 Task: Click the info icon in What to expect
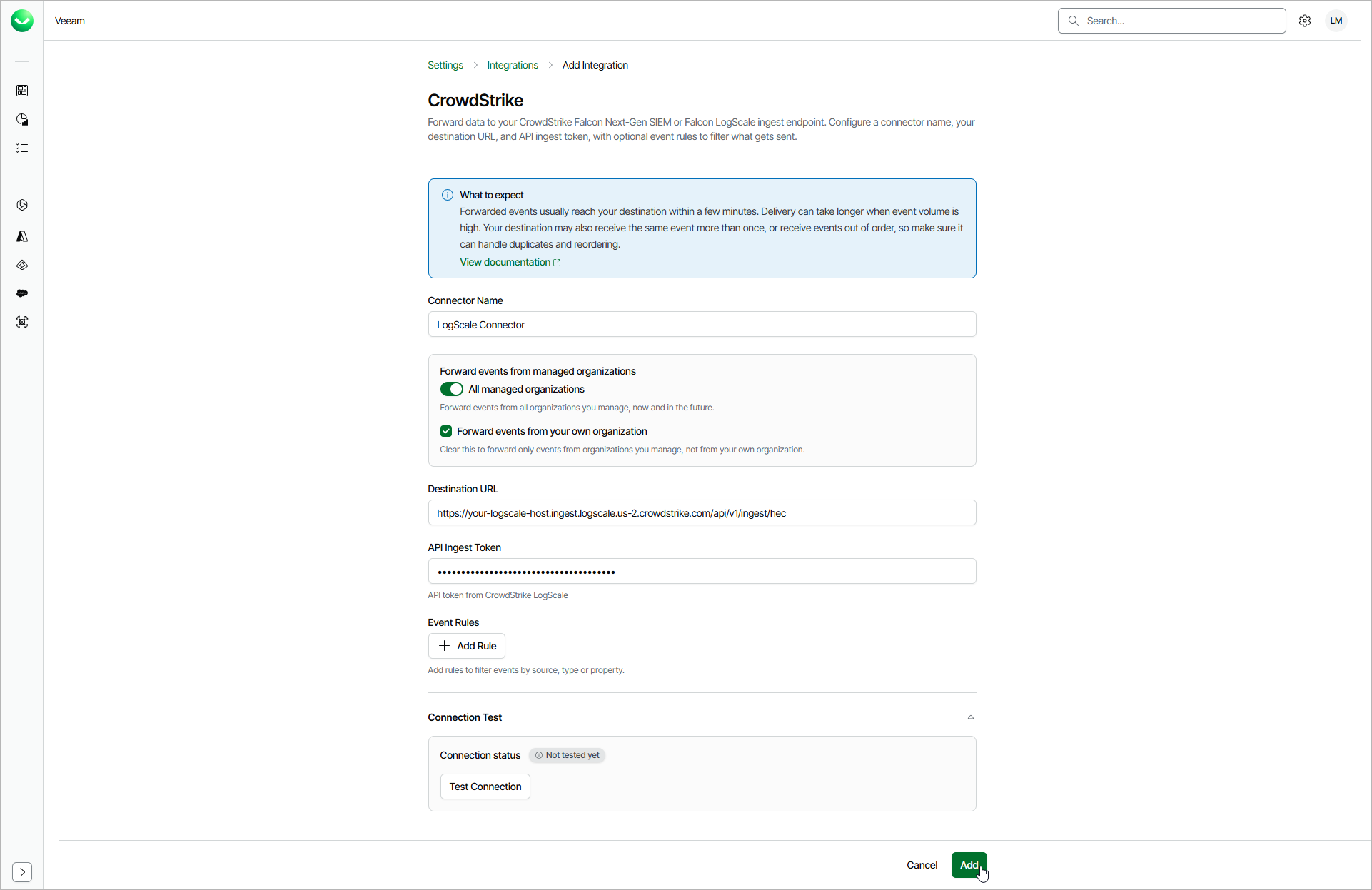448,195
